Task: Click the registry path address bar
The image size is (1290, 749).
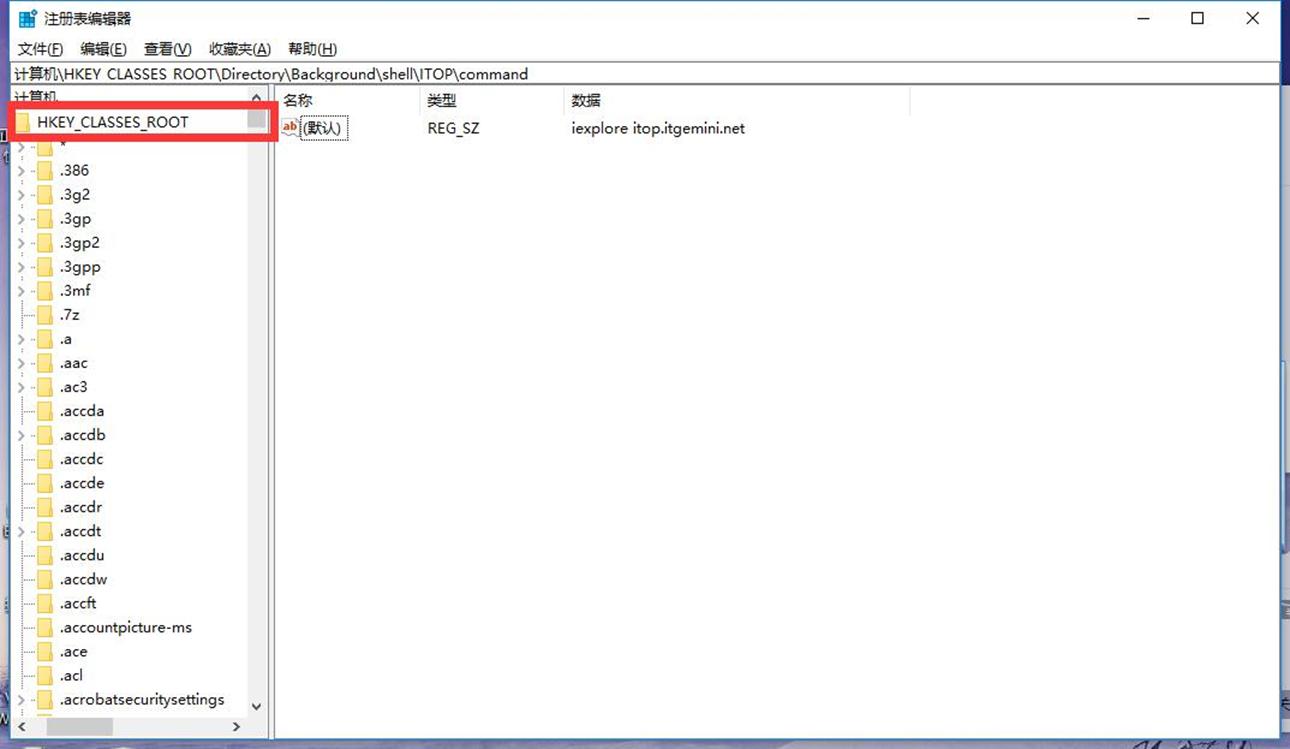Action: (x=640, y=74)
